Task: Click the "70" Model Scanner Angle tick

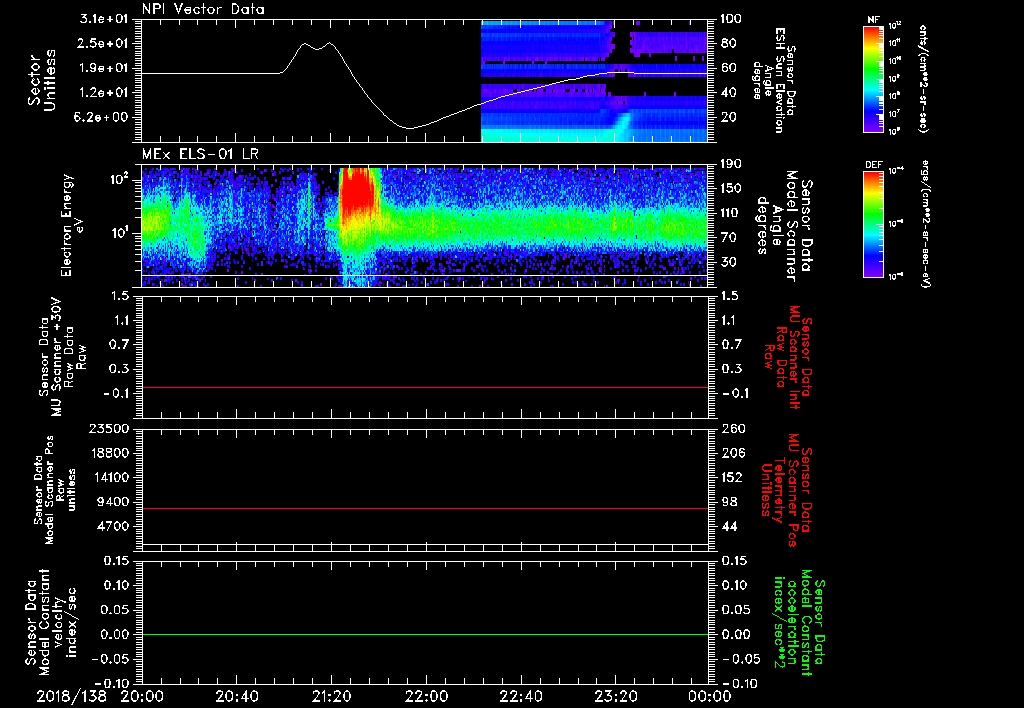Action: pos(729,237)
